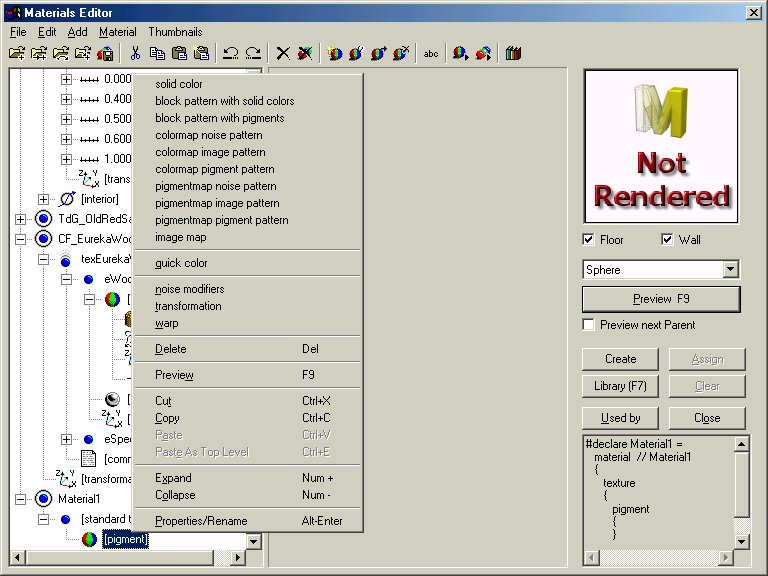Click the Not Rendered preview thumbnail
This screenshot has width=768, height=576.
[661, 145]
